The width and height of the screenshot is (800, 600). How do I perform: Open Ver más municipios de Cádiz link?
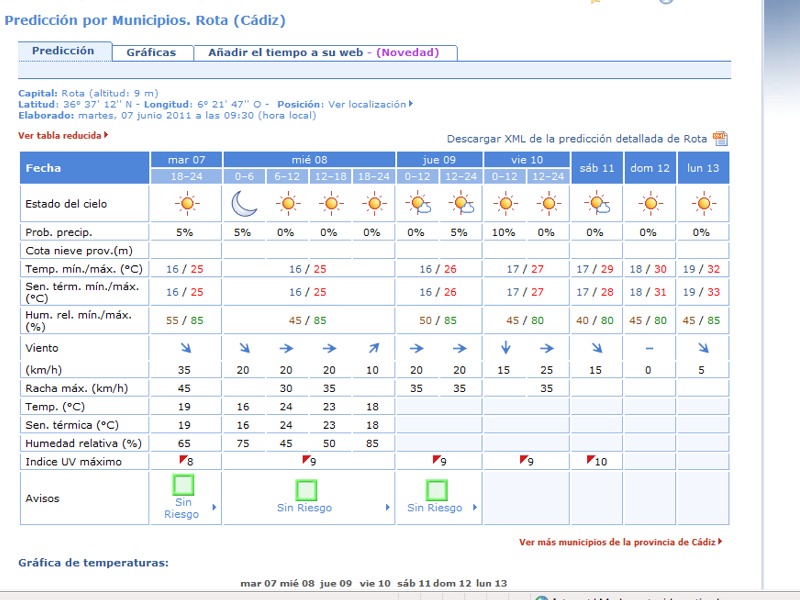[618, 542]
